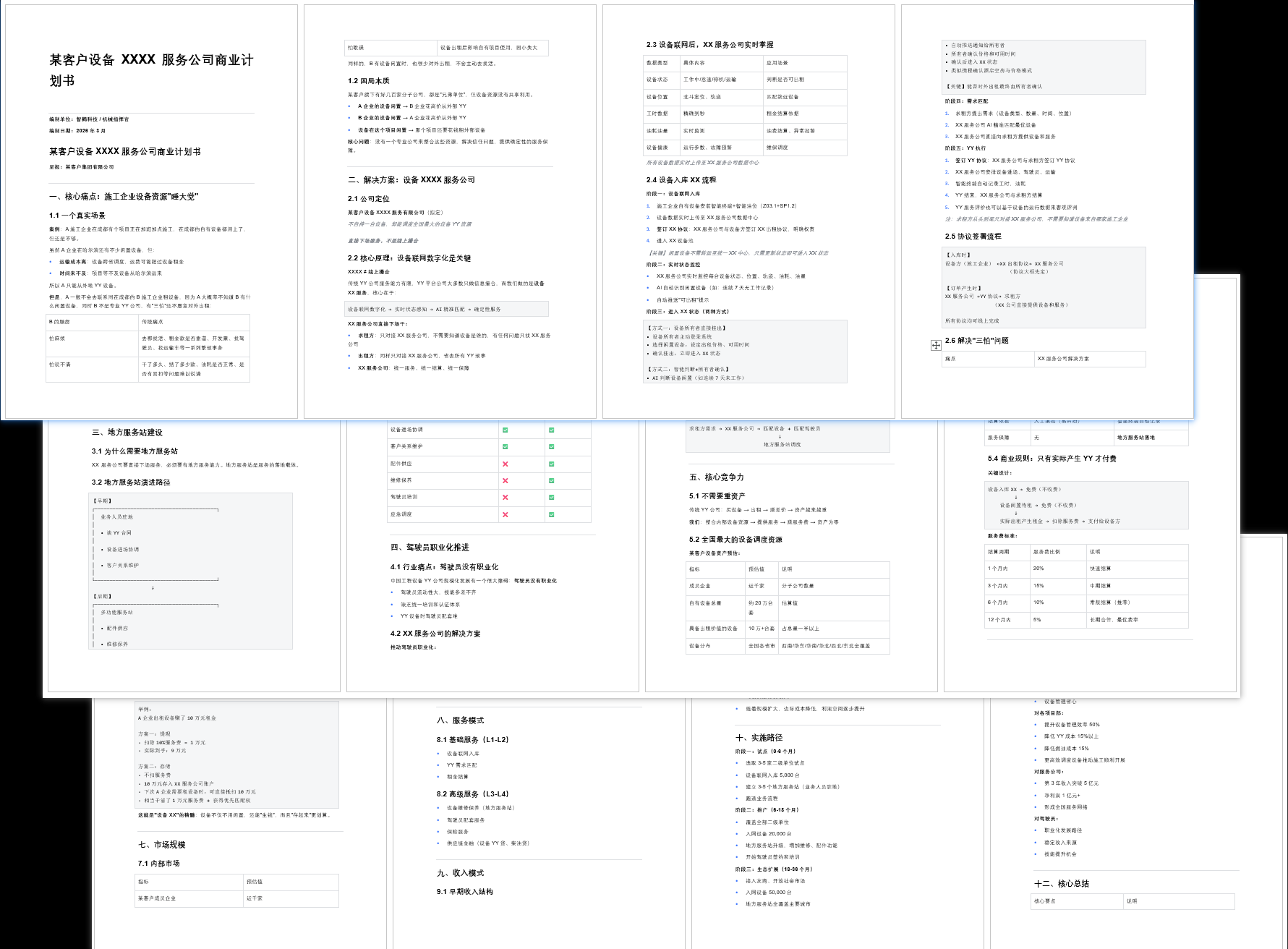Click the 怕麻烦 cell in the first page table
Image resolution: width=1288 pixels, height=949 pixels.
tap(57, 339)
